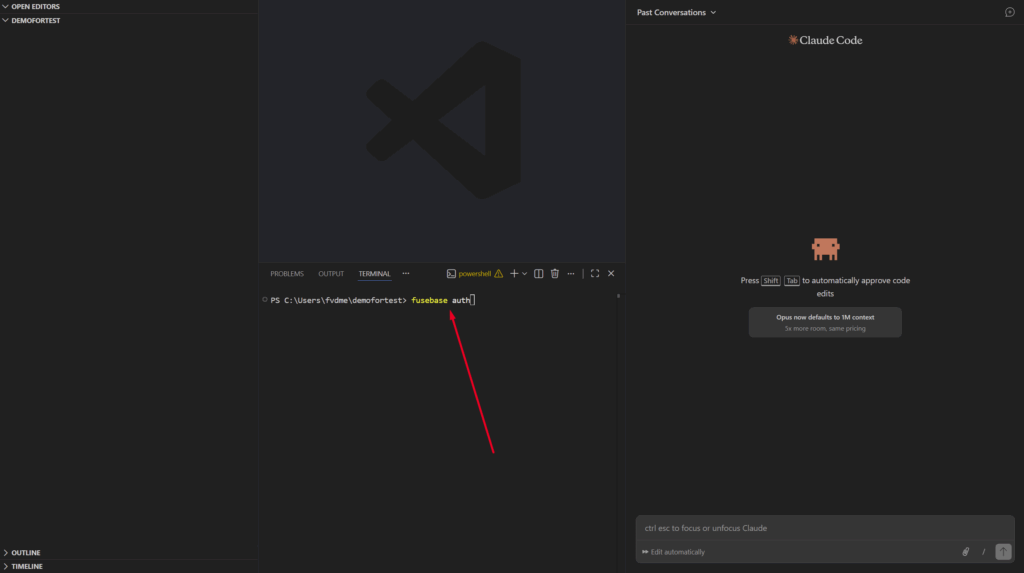This screenshot has width=1024, height=573.
Task: Open the launch profile dropdown arrow
Action: click(525, 273)
